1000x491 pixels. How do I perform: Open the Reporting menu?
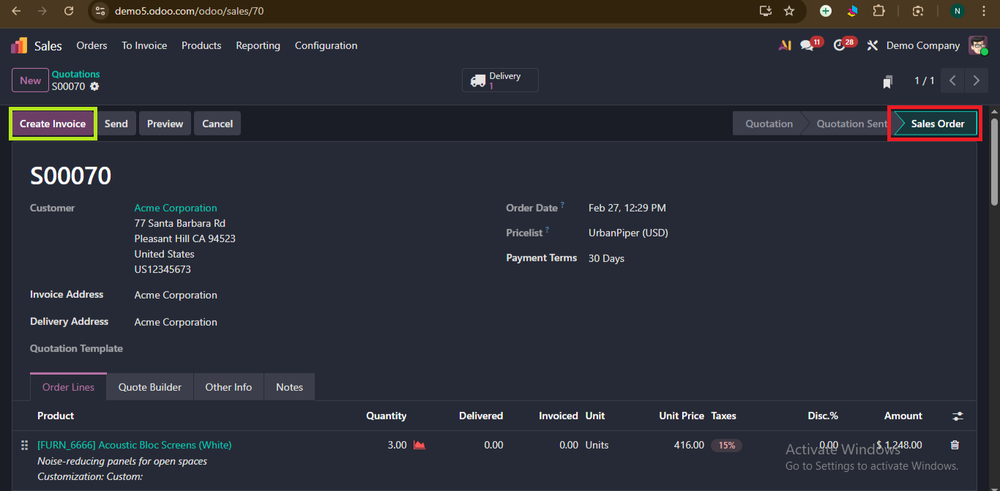(x=258, y=46)
